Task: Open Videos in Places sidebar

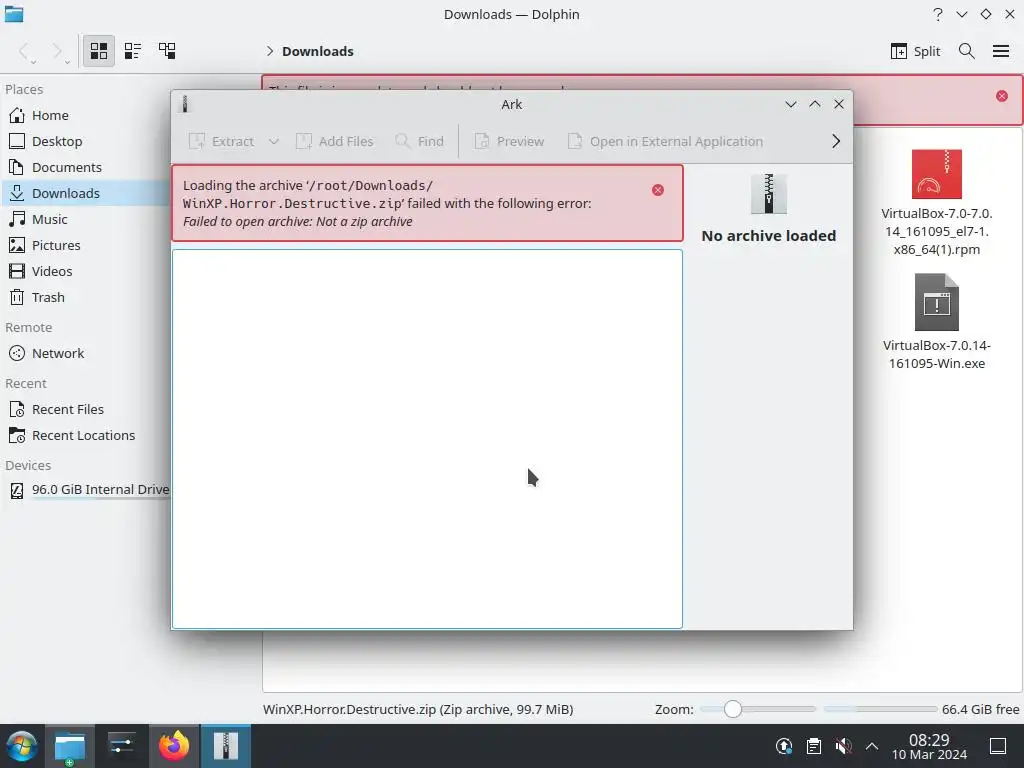Action: click(x=85, y=272)
